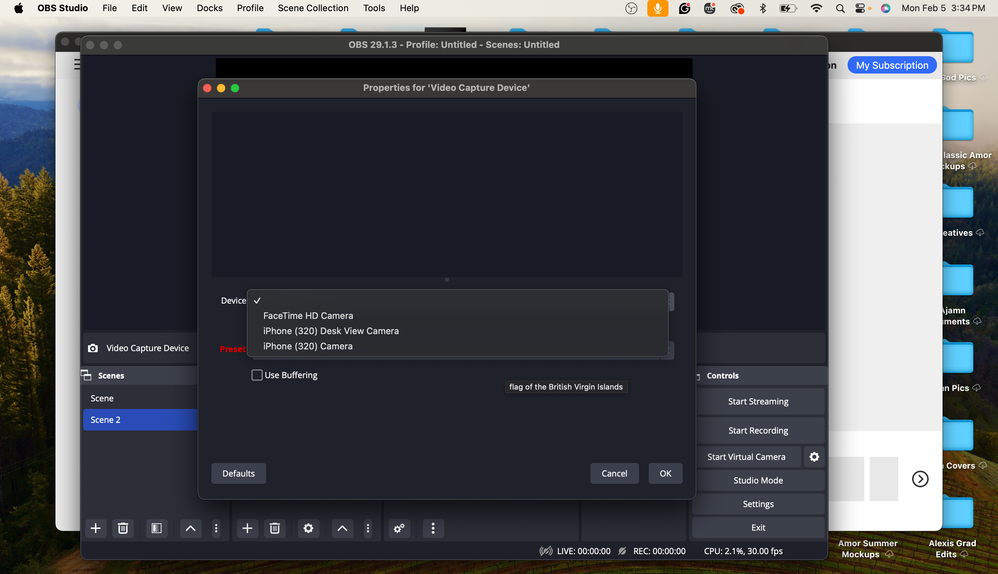
Task: Click the Exit button in Controls
Action: click(758, 528)
